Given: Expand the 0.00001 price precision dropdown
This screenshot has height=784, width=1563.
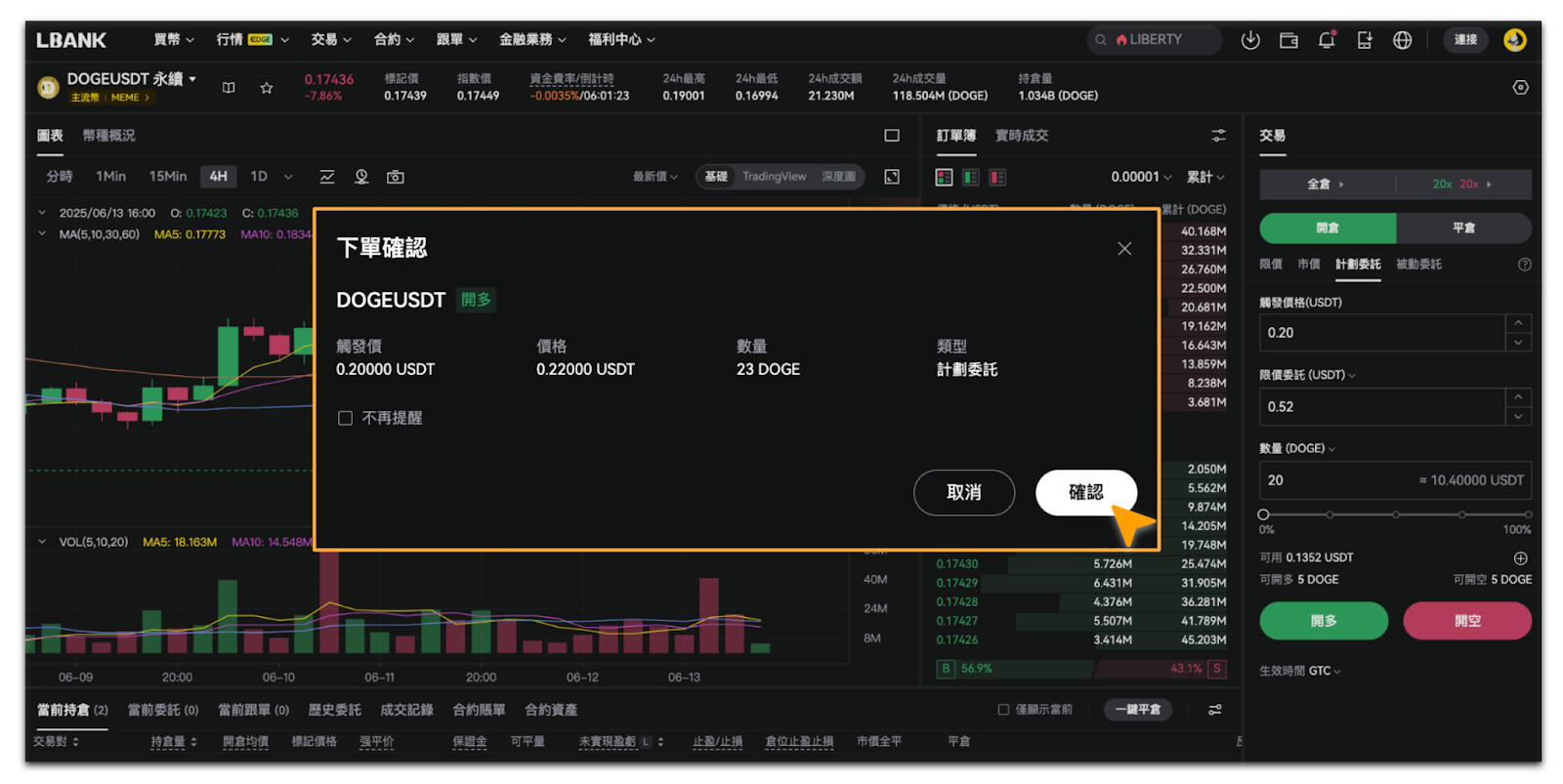Looking at the screenshot, I should (x=1140, y=177).
